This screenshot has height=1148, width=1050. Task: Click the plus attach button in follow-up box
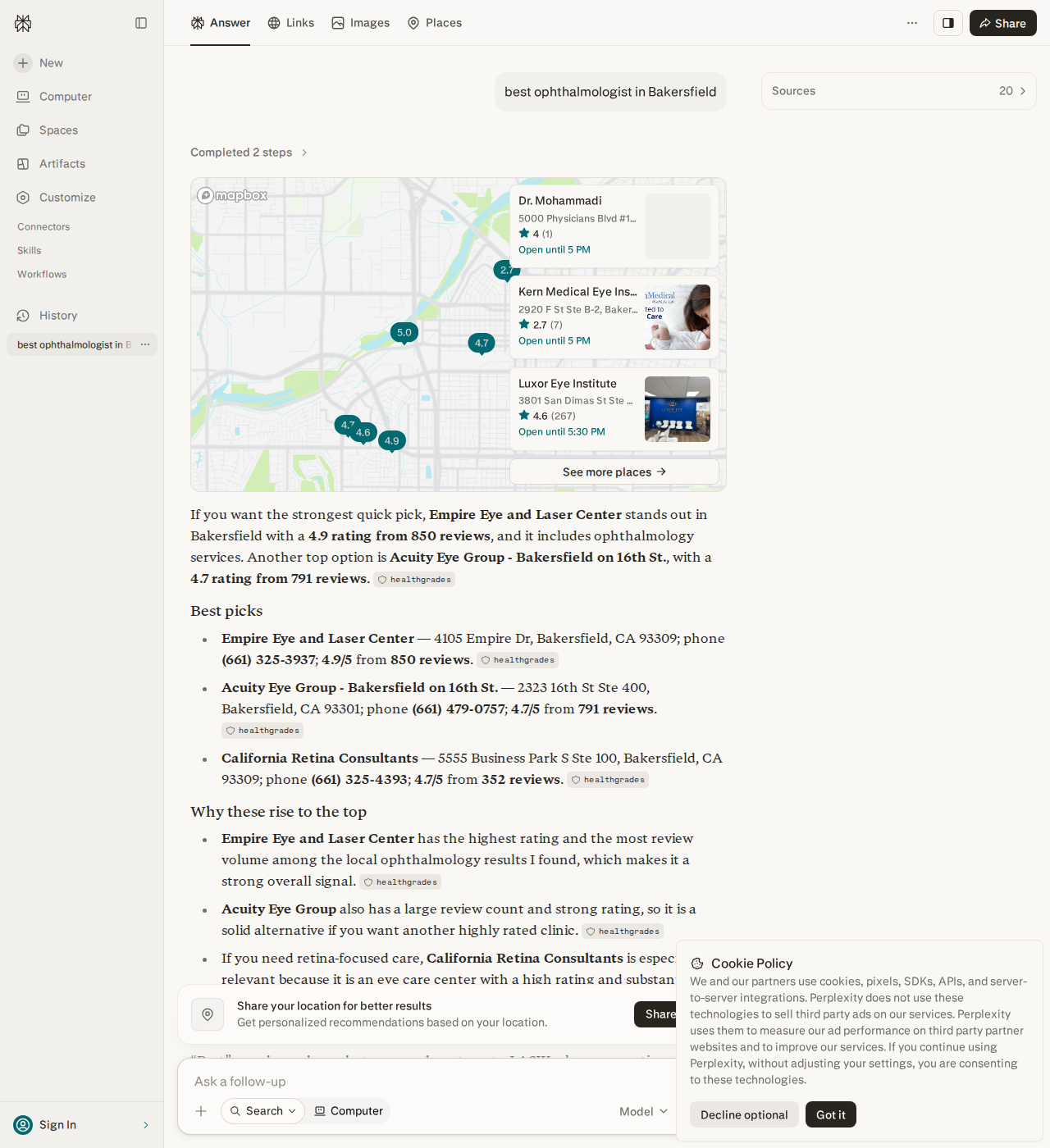coord(201,1111)
